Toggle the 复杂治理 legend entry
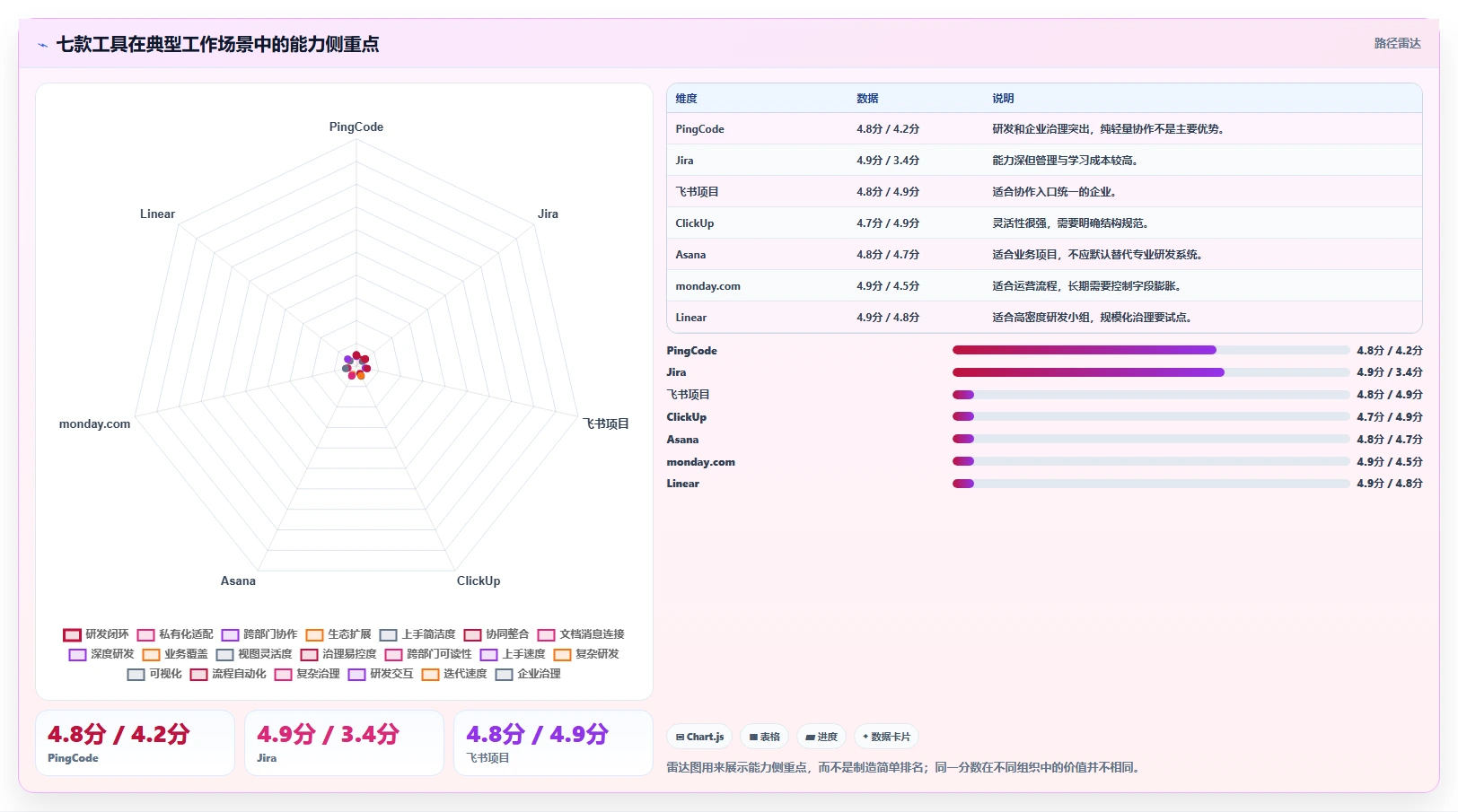 (x=307, y=674)
